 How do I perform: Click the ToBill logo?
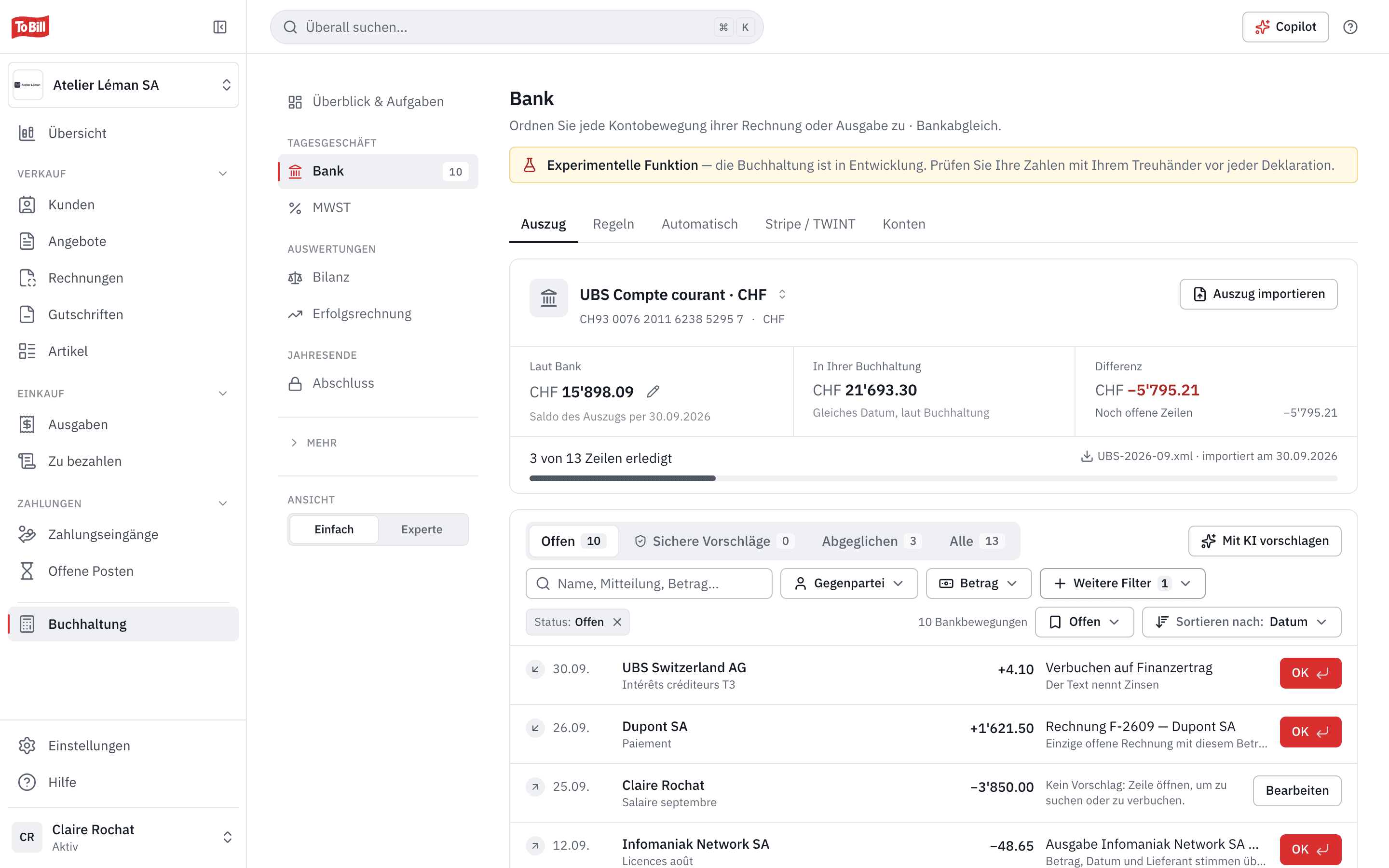30,27
